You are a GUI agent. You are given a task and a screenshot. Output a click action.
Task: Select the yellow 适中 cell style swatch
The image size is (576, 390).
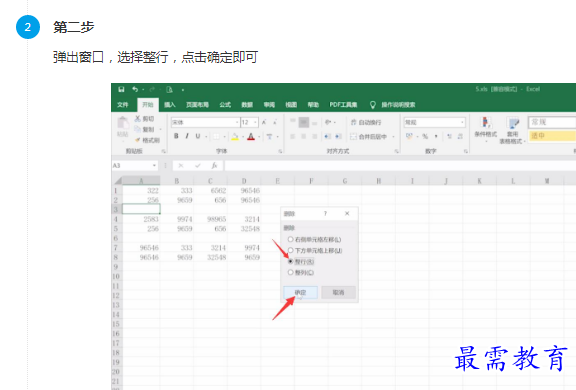[552, 136]
